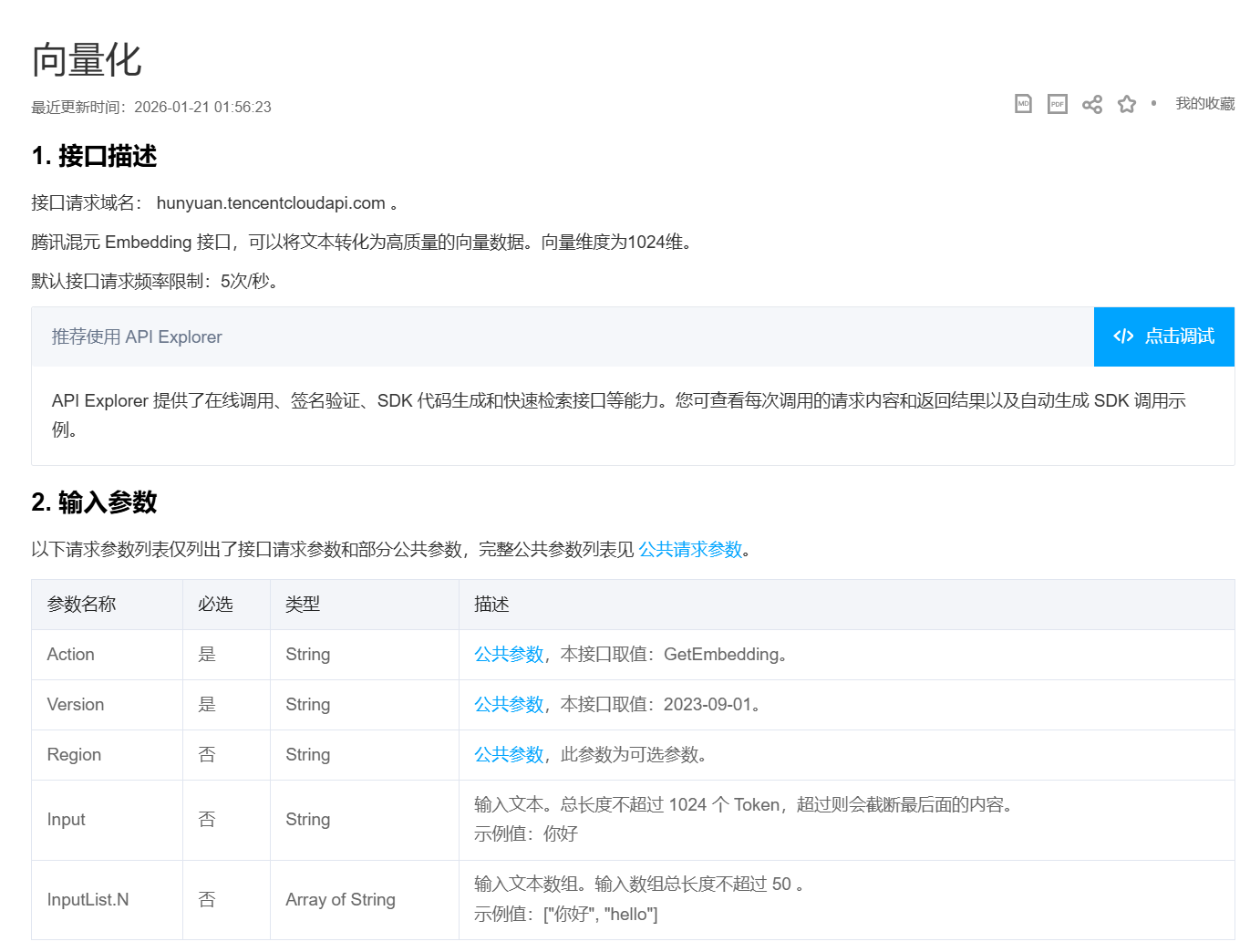Image resolution: width=1250 pixels, height=952 pixels.
Task: Click the domain hunyuan.tencentcloudapi.com
Action: (271, 202)
